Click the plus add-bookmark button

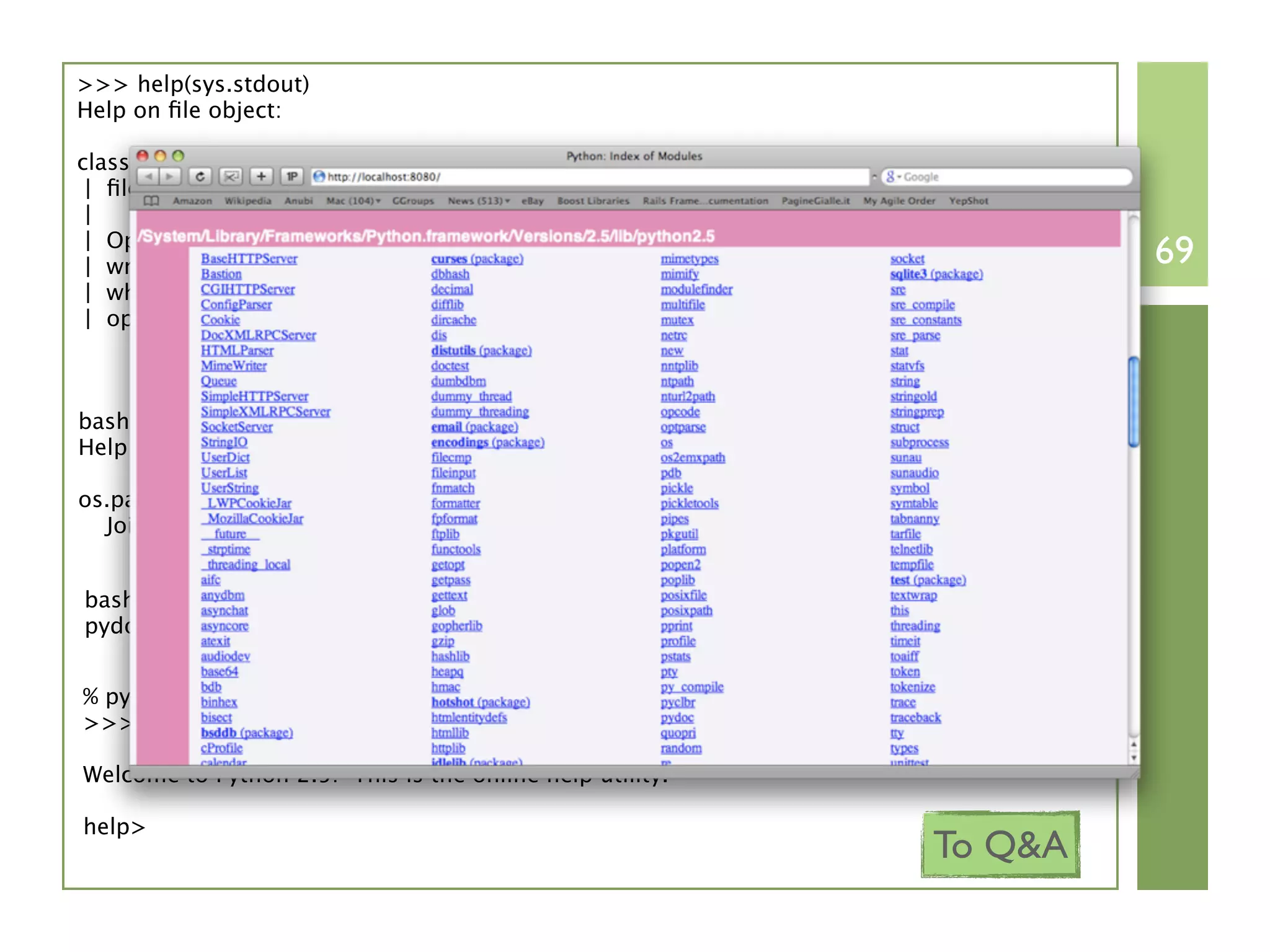pyautogui.click(x=261, y=177)
